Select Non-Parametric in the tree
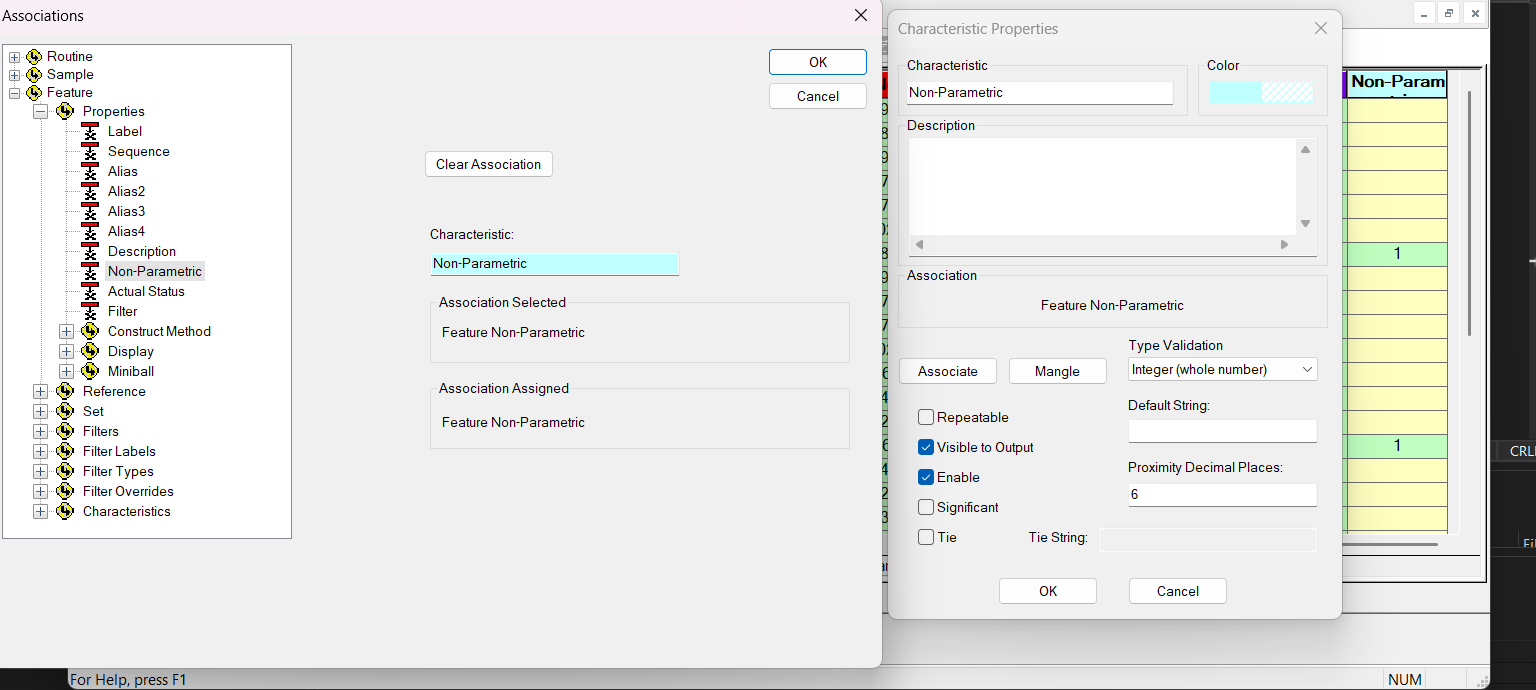Viewport: 1536px width, 690px height. 155,271
